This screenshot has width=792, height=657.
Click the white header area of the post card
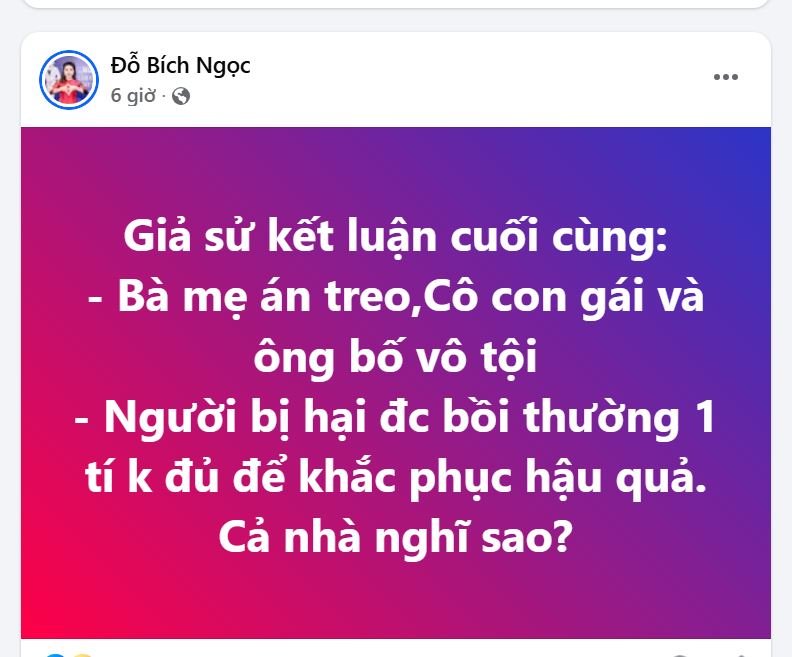[455, 78]
